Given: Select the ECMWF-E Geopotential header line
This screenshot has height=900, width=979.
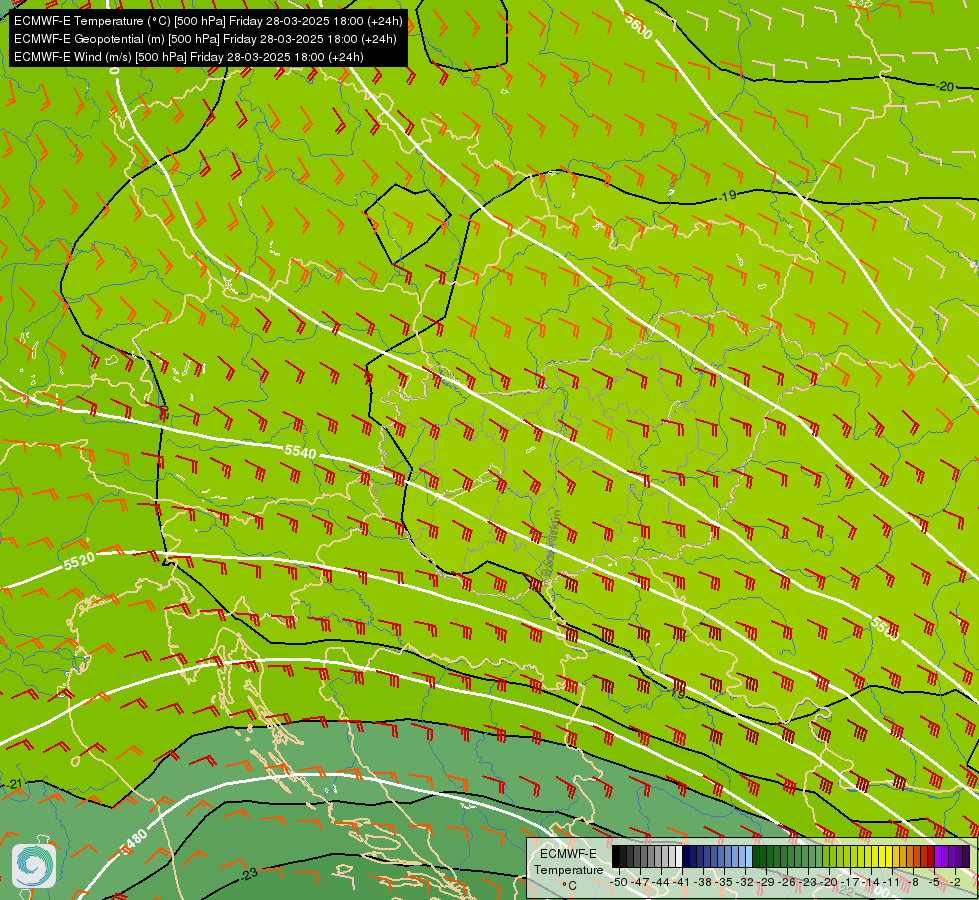Looking at the screenshot, I should (205, 39).
